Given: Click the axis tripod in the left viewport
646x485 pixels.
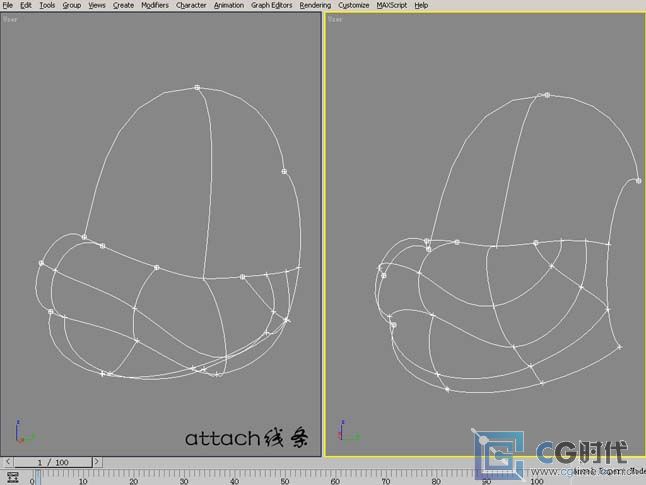Looking at the screenshot, I should click(x=24, y=432).
